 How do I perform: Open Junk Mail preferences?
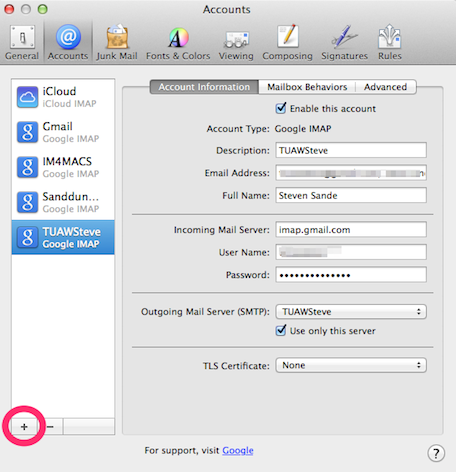pyautogui.click(x=117, y=42)
